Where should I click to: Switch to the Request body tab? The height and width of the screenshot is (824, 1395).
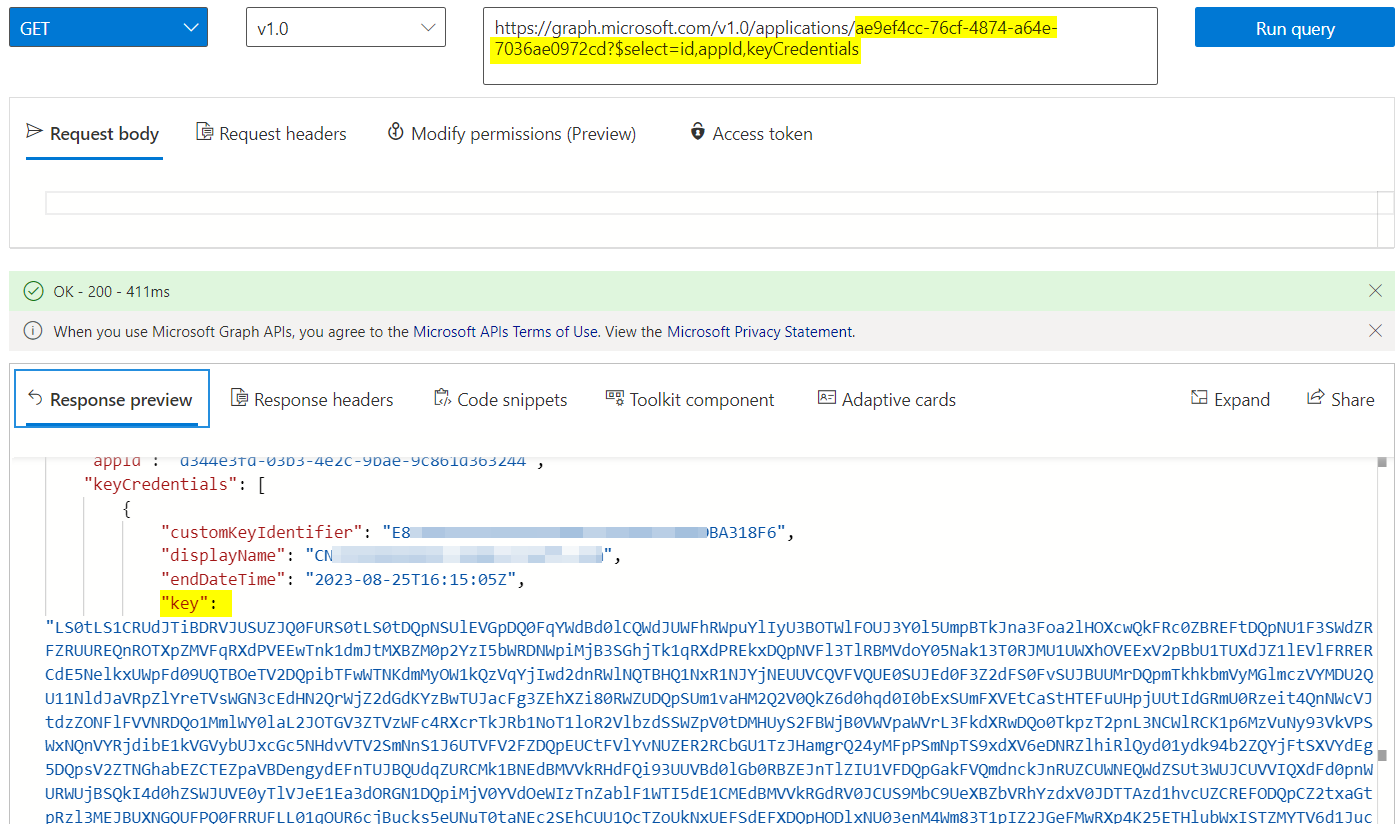point(93,134)
